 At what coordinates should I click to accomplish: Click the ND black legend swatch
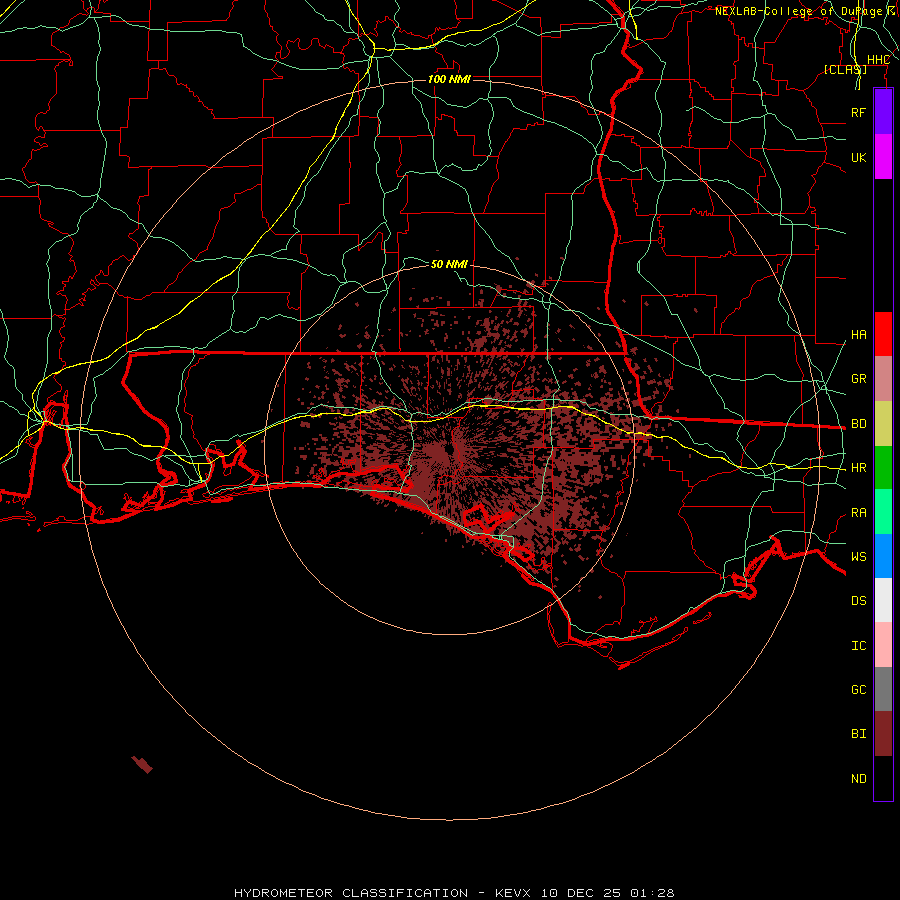[883, 778]
